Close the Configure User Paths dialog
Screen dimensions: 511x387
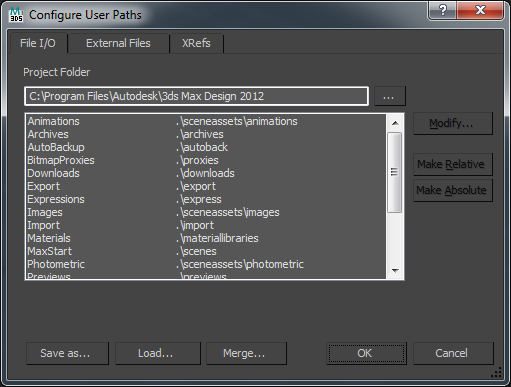(x=480, y=10)
